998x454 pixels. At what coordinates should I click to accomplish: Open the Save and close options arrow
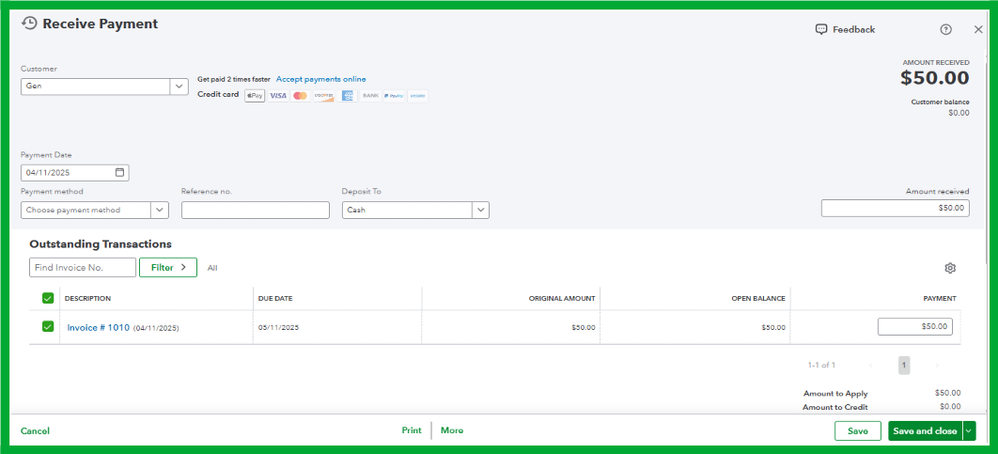[x=969, y=431]
